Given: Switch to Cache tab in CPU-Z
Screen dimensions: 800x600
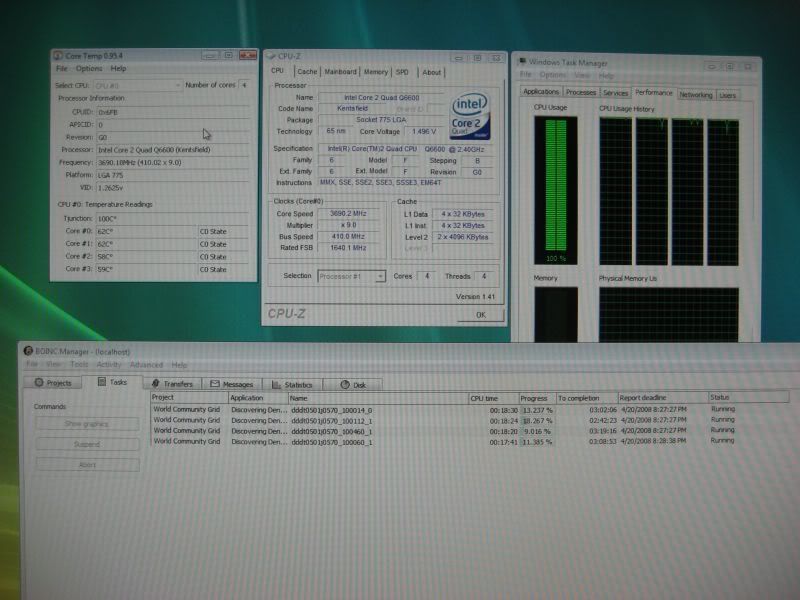Looking at the screenshot, I should pyautogui.click(x=307, y=72).
